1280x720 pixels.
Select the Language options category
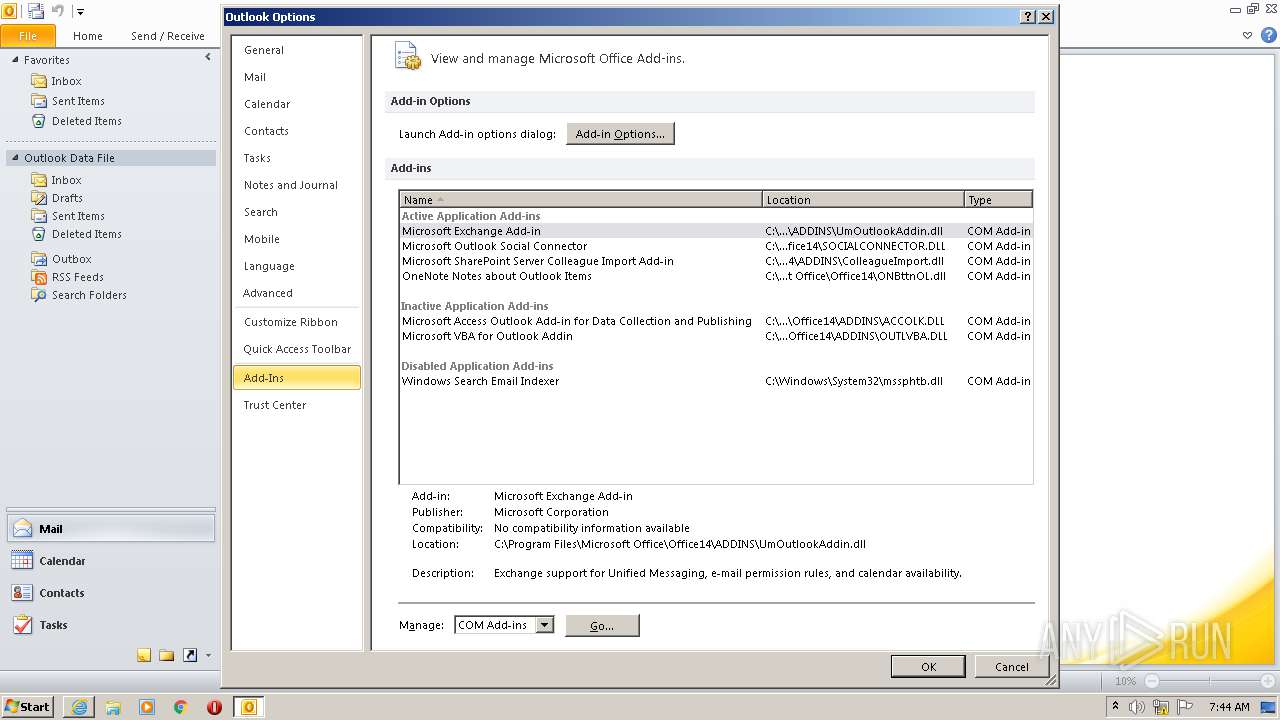tap(296, 266)
